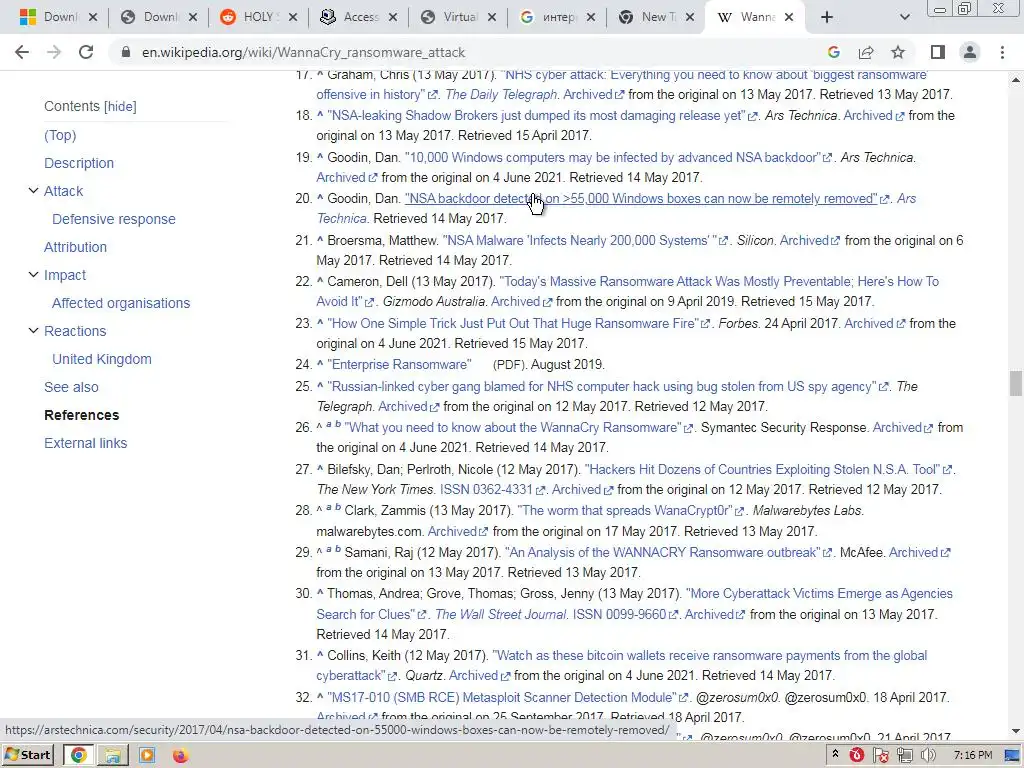Jump to External links section

coord(86,443)
